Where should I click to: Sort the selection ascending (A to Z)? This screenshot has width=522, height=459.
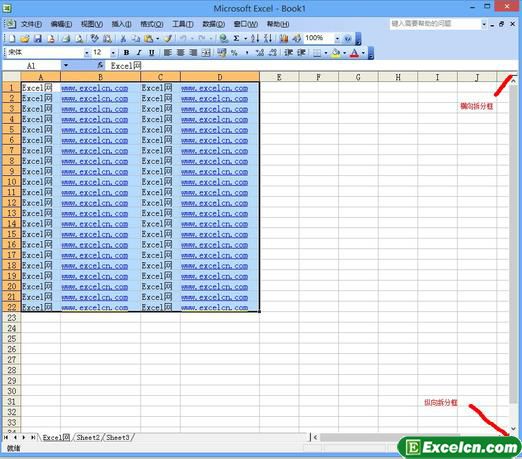255,39
